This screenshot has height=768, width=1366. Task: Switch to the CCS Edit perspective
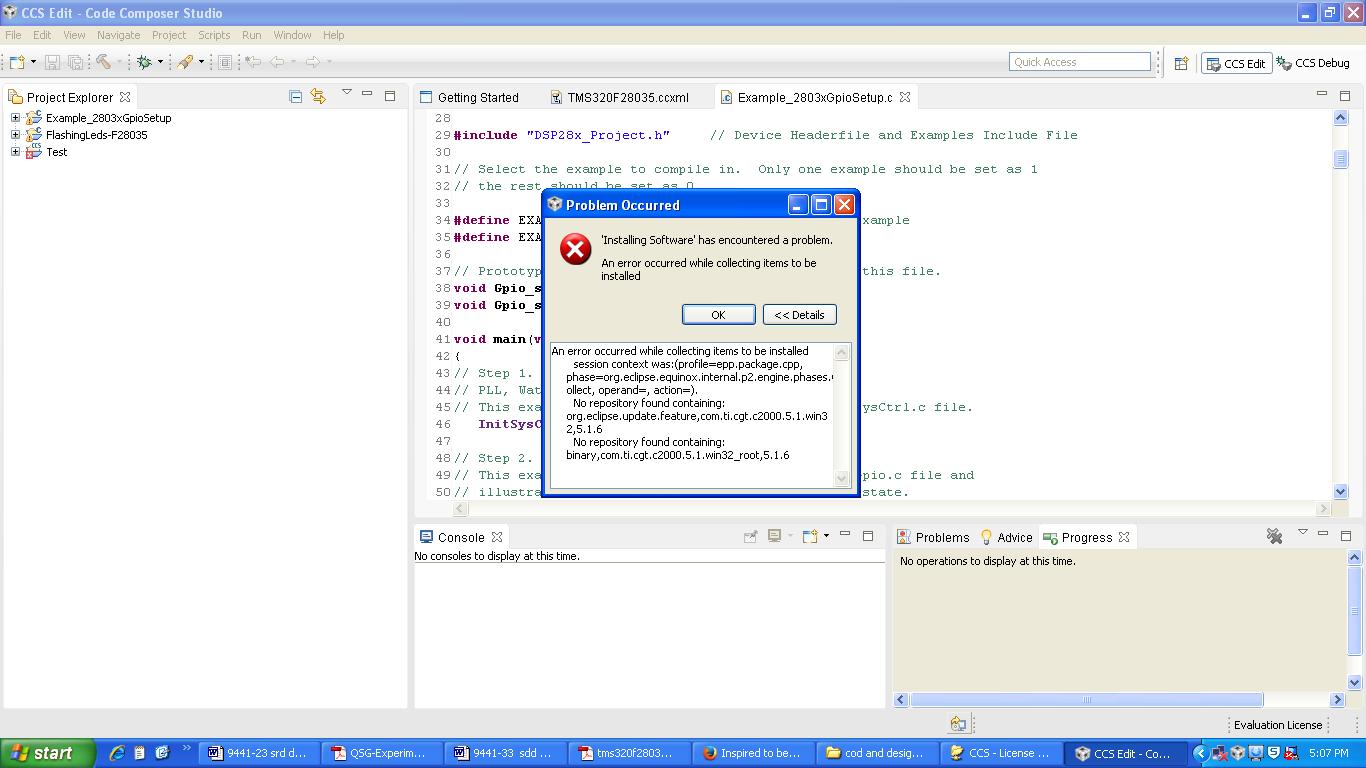(x=1236, y=63)
